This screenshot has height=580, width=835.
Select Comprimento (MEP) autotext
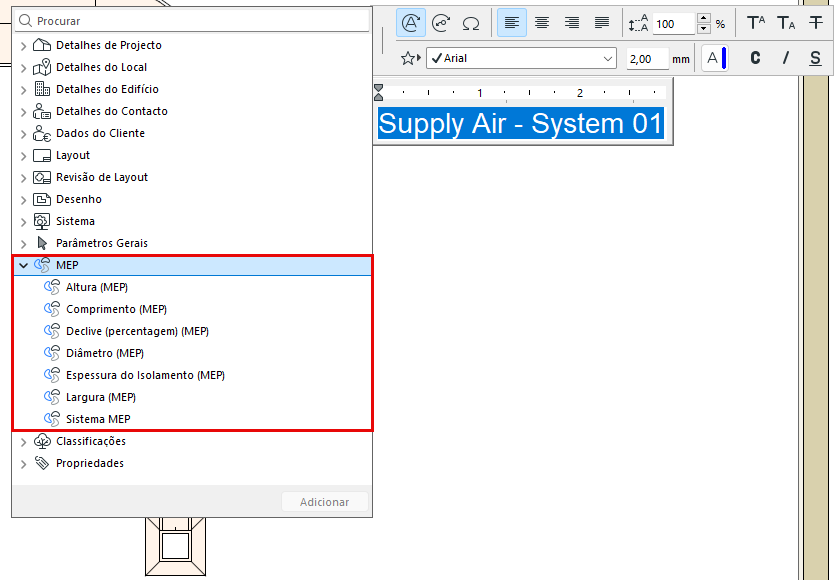[x=192, y=309]
